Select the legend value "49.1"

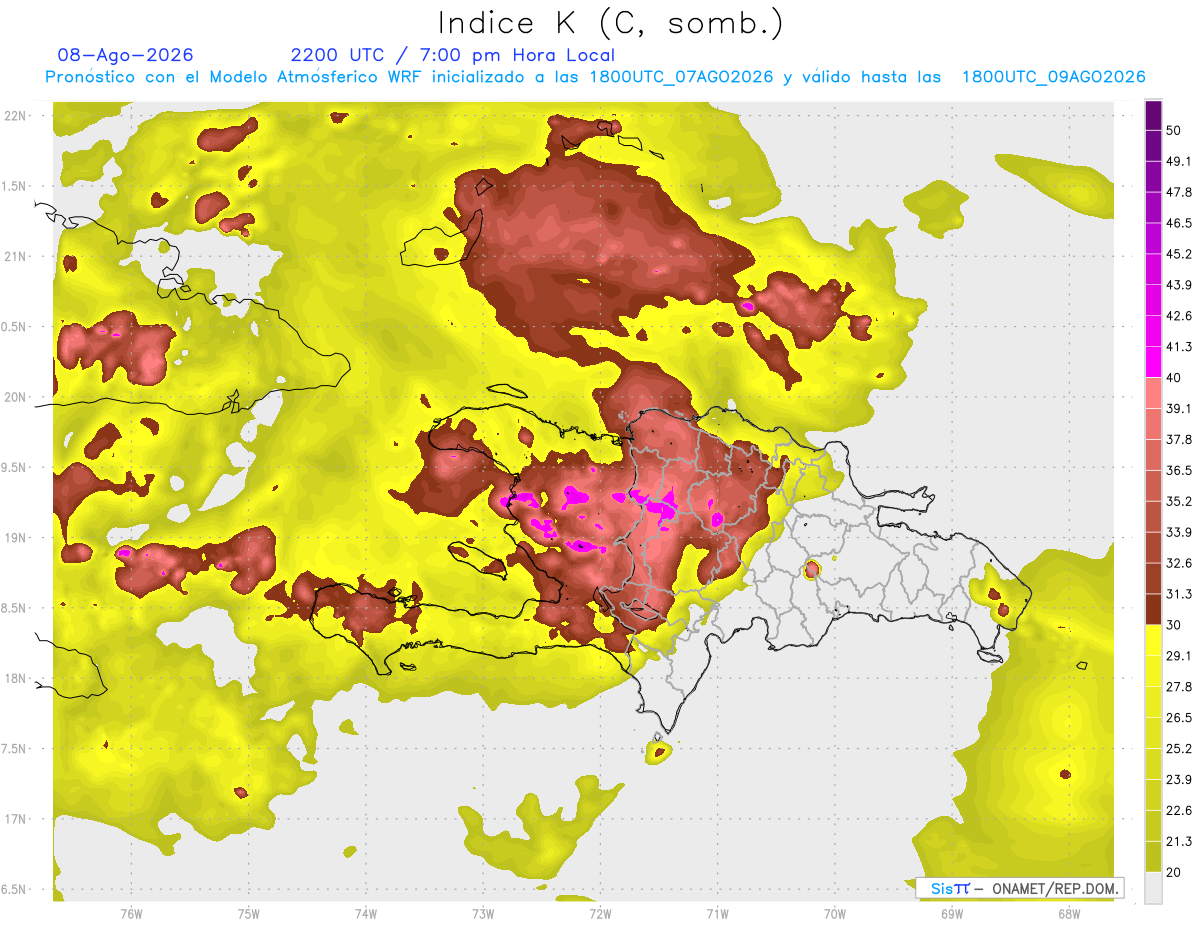1179,161
